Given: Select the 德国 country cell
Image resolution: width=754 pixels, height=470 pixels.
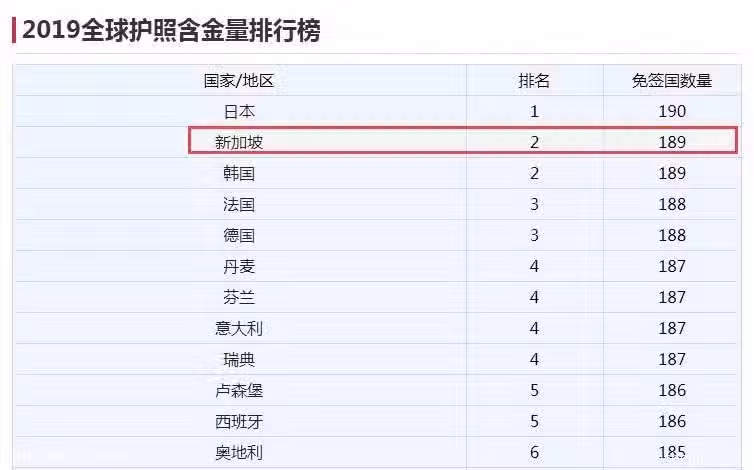Looking at the screenshot, I should [239, 236].
